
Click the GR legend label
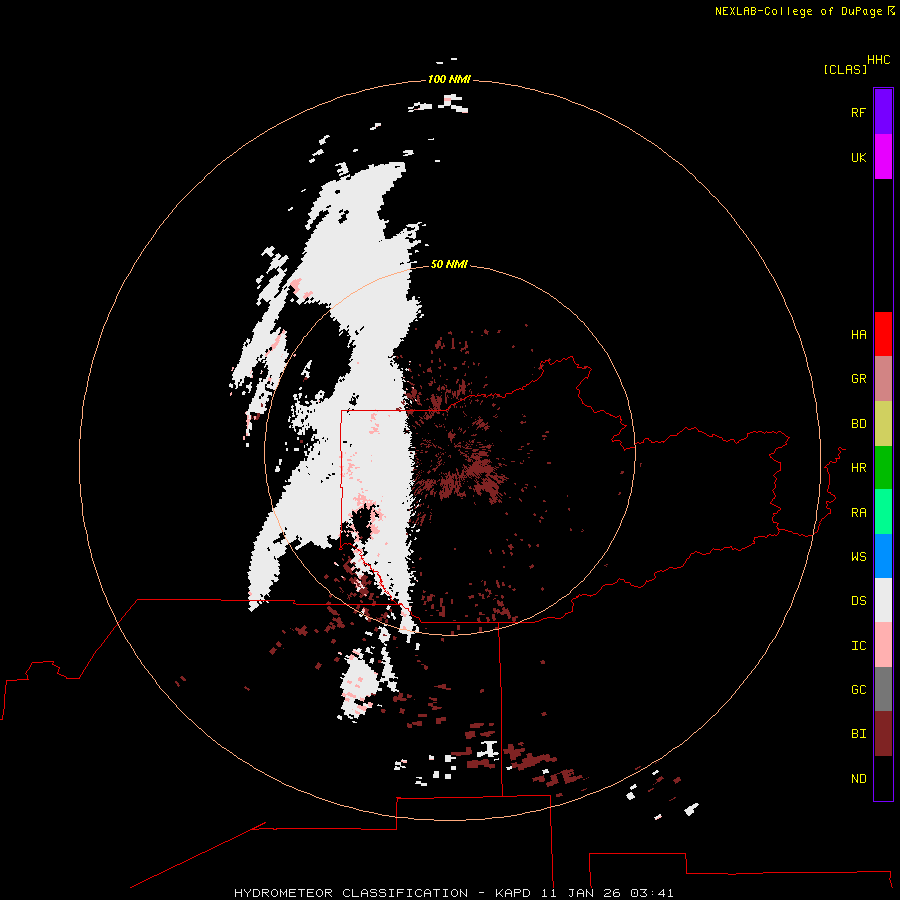point(858,379)
